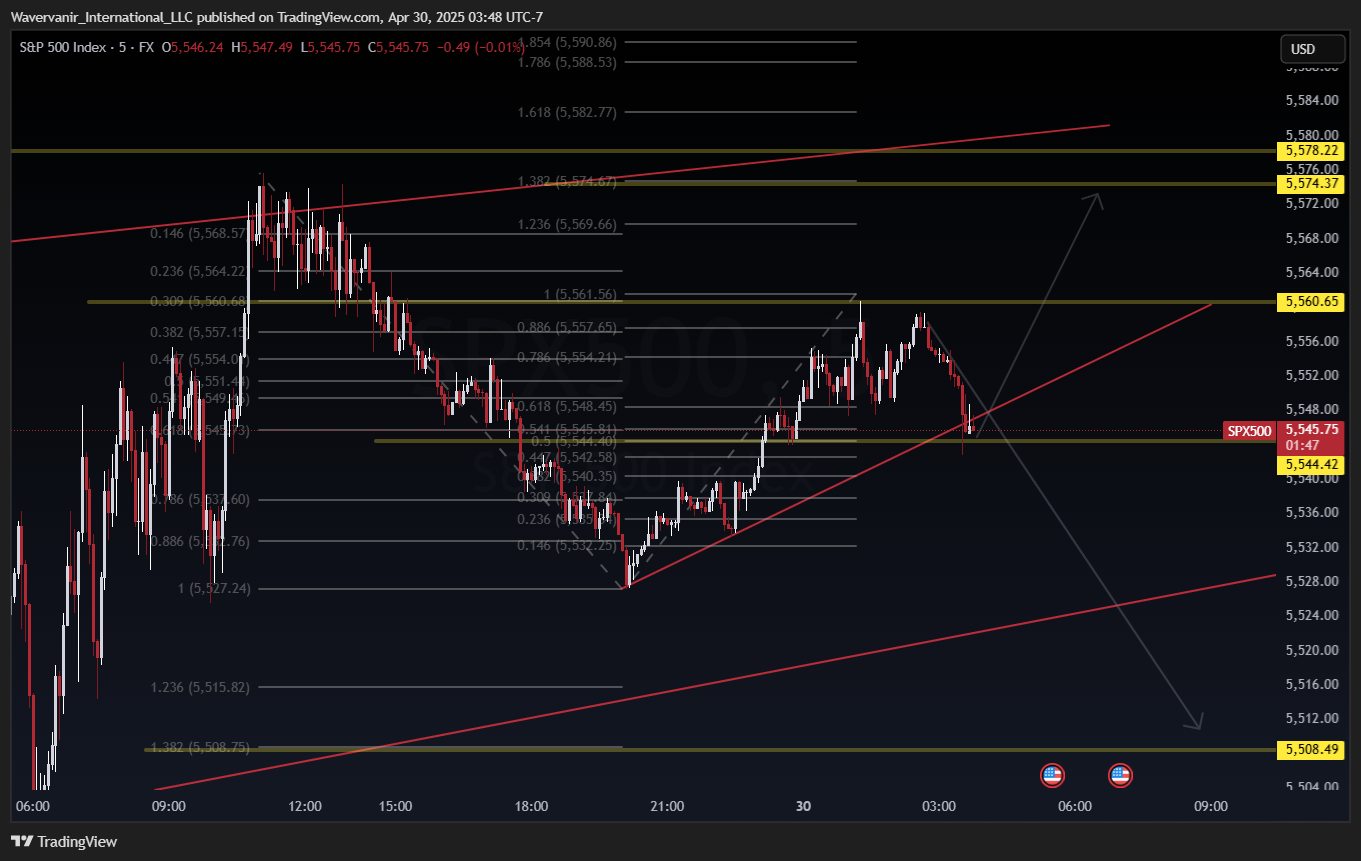Click the 15:00 time axis label
The height and width of the screenshot is (861, 1361).
[x=395, y=806]
